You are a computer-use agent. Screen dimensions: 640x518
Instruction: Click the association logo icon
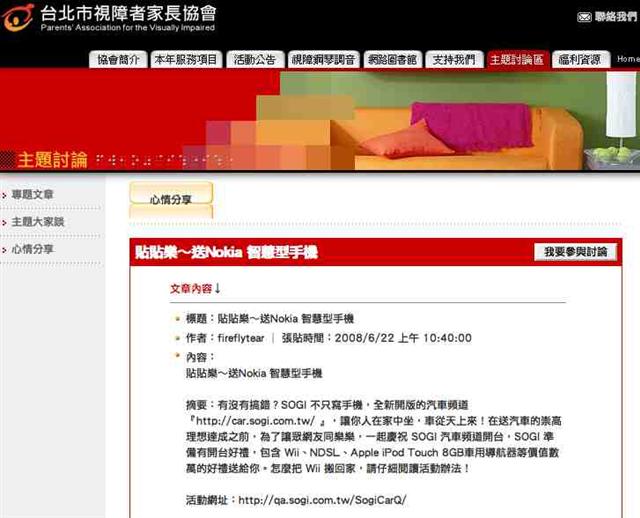point(18,17)
